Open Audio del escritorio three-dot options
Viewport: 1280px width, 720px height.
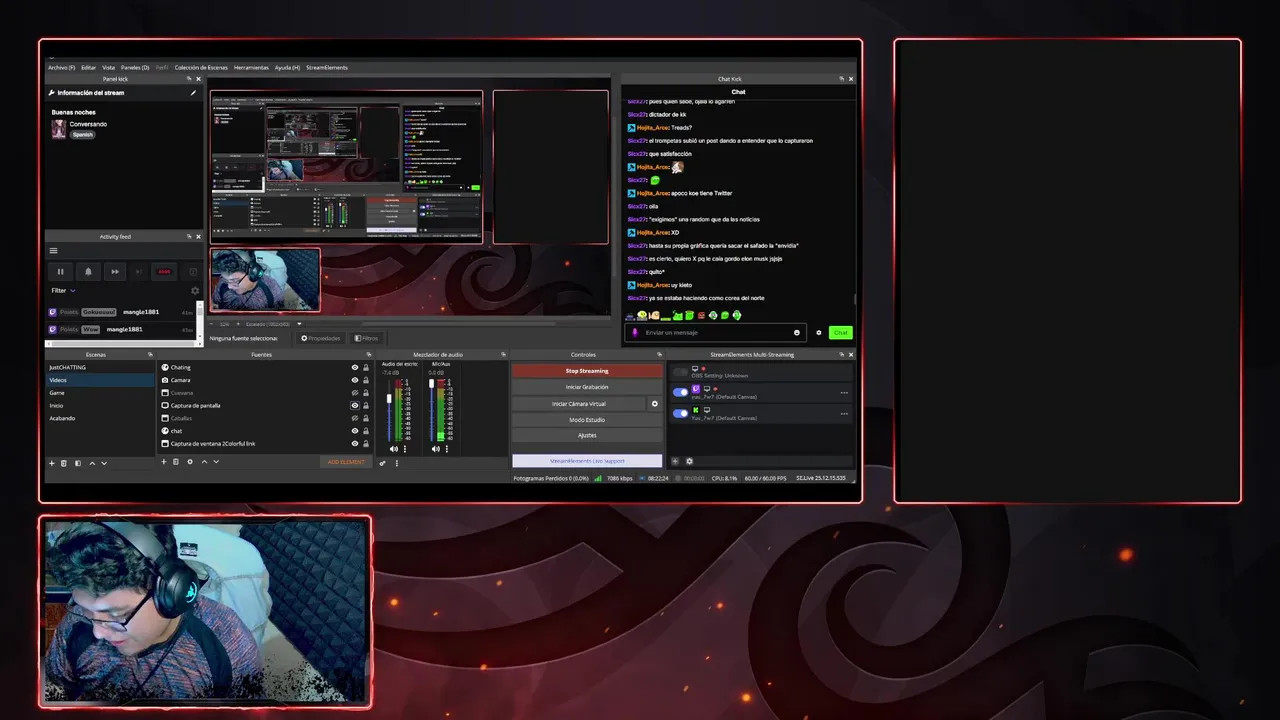405,449
